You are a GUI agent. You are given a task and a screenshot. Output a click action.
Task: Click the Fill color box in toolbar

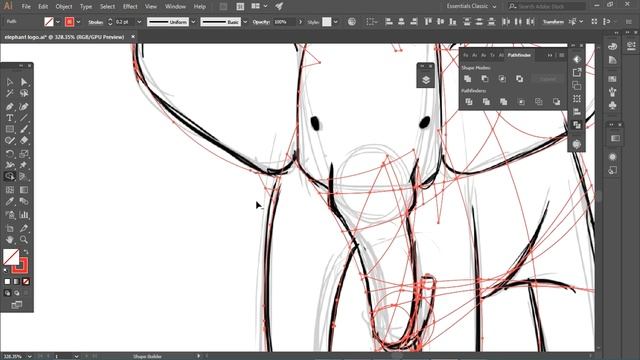click(11, 257)
